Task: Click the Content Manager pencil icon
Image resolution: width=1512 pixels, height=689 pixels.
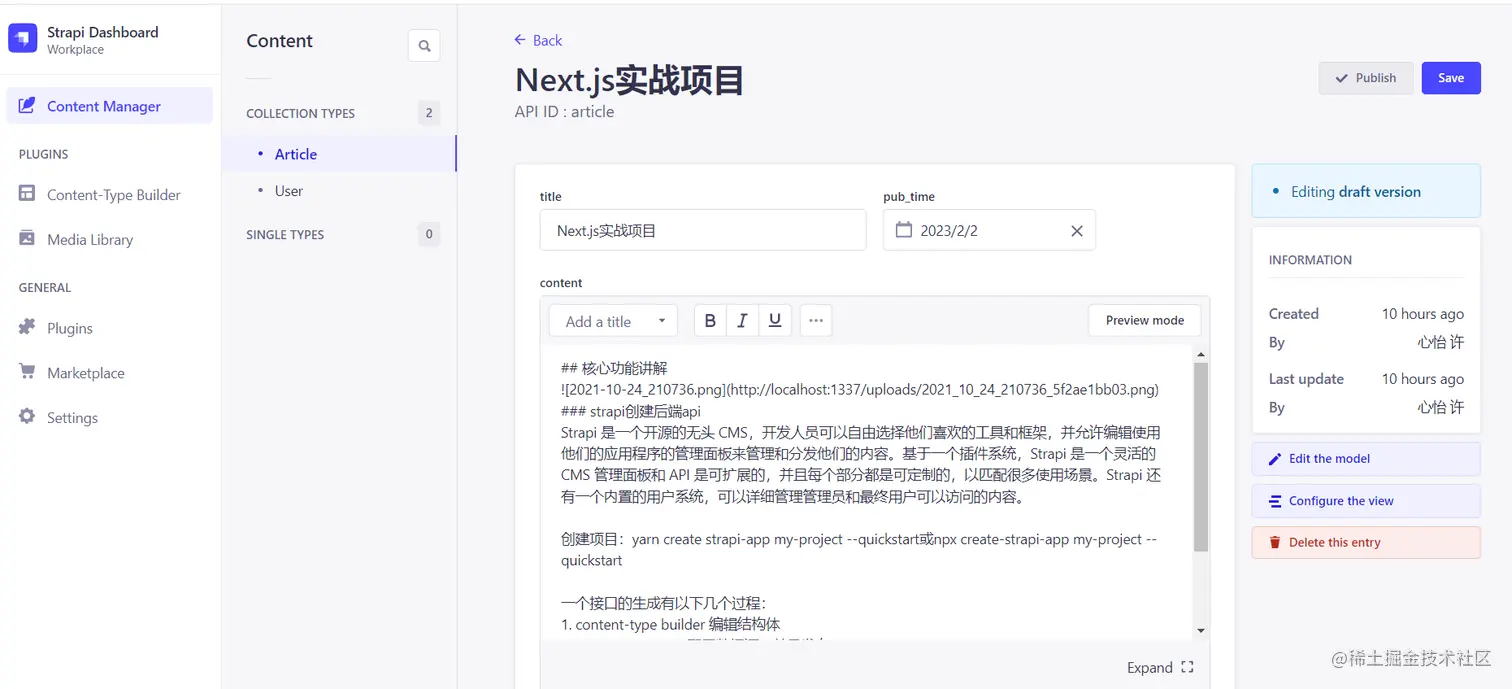Action: click(27, 105)
